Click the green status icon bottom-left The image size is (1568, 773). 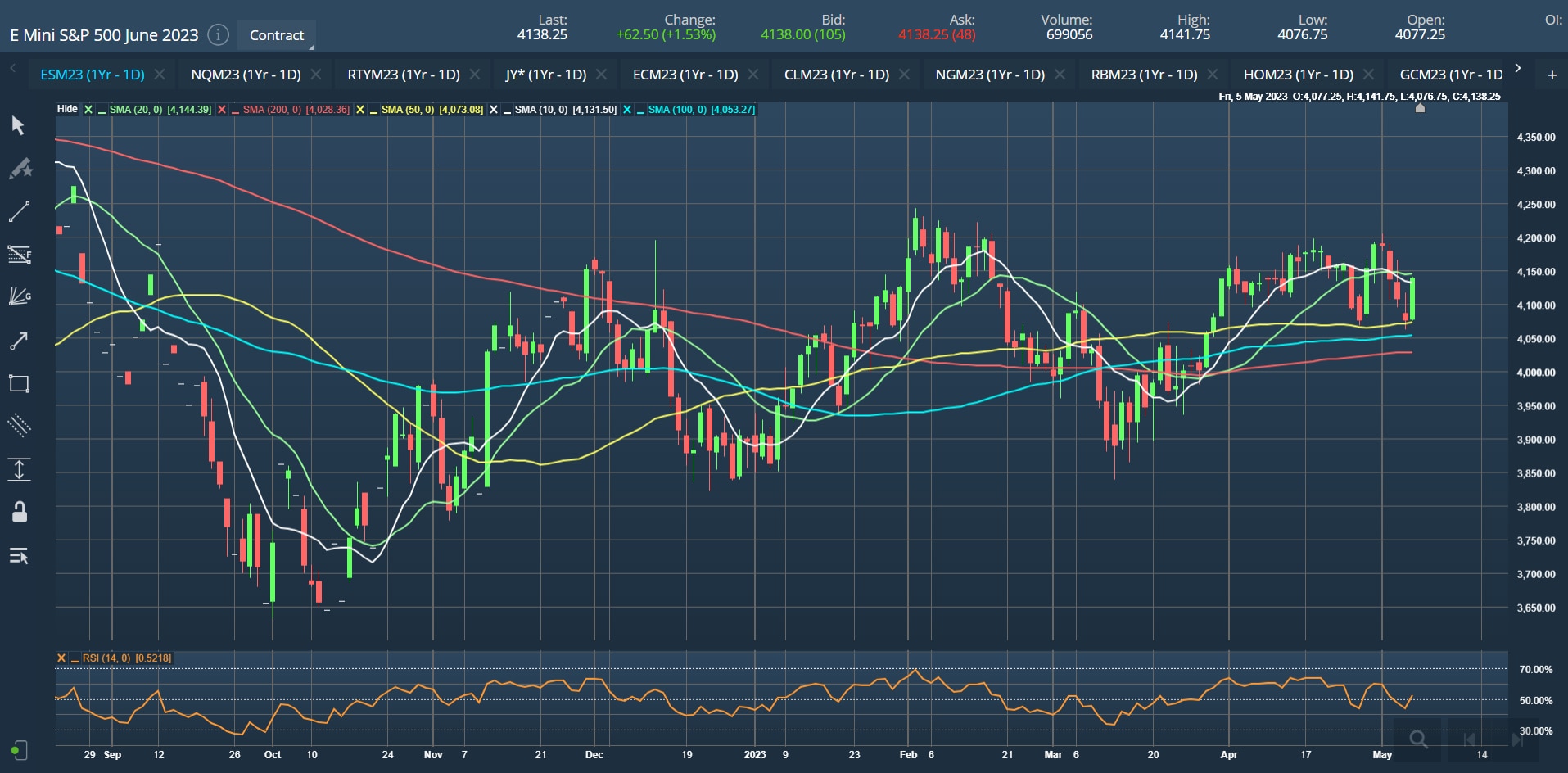point(18,750)
